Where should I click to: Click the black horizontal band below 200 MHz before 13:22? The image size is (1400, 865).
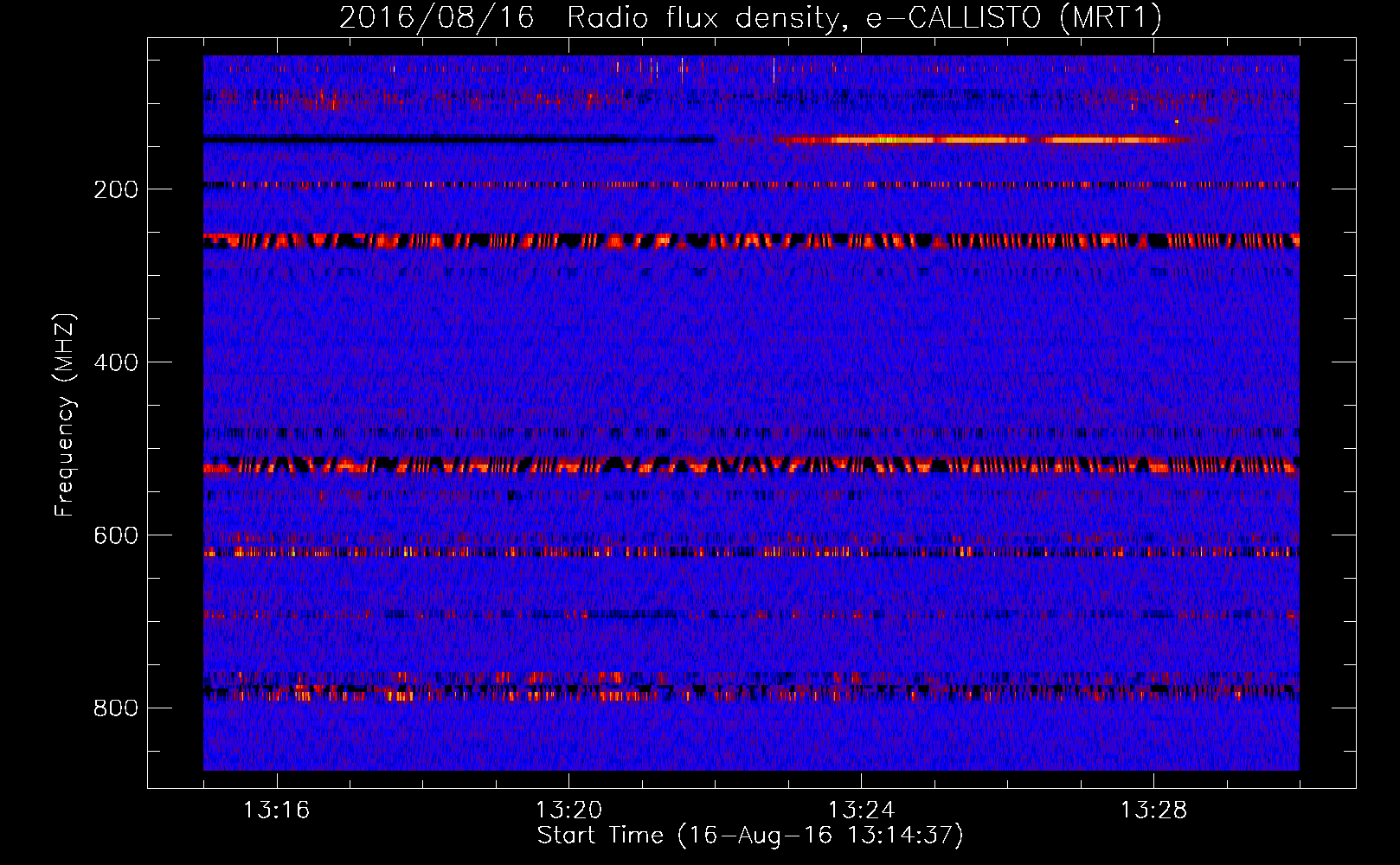[459, 139]
